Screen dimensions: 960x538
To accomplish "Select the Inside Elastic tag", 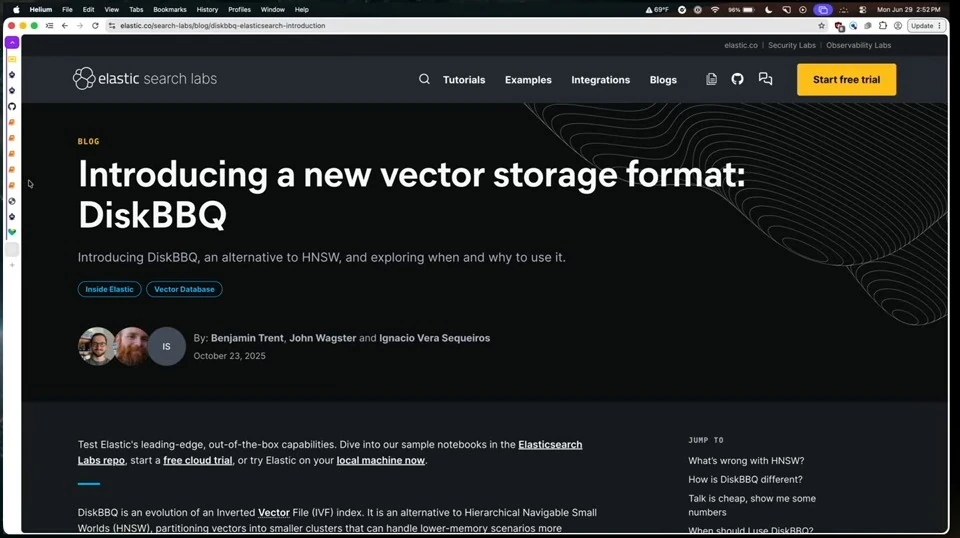I will [x=110, y=289].
